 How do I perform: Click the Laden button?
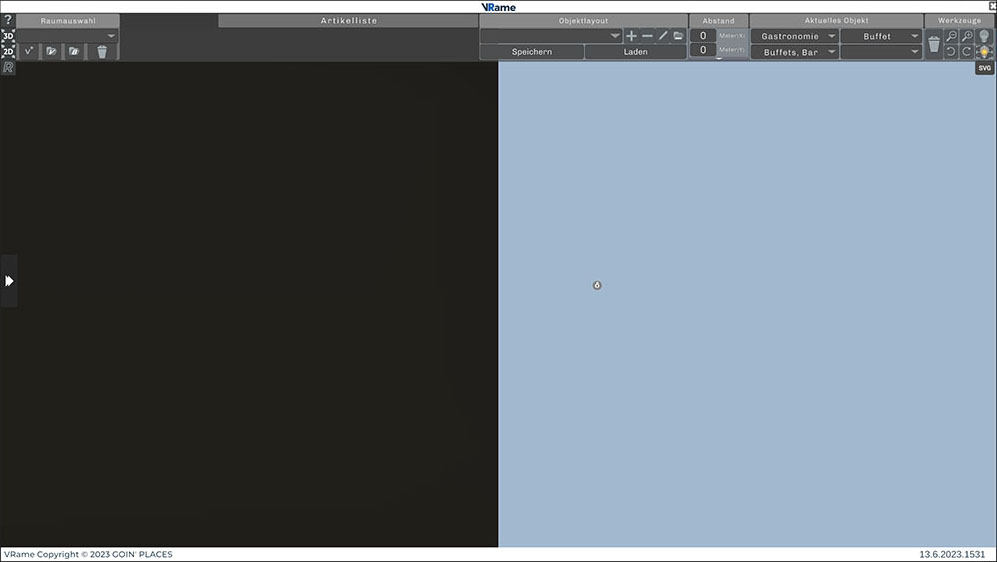(x=636, y=52)
